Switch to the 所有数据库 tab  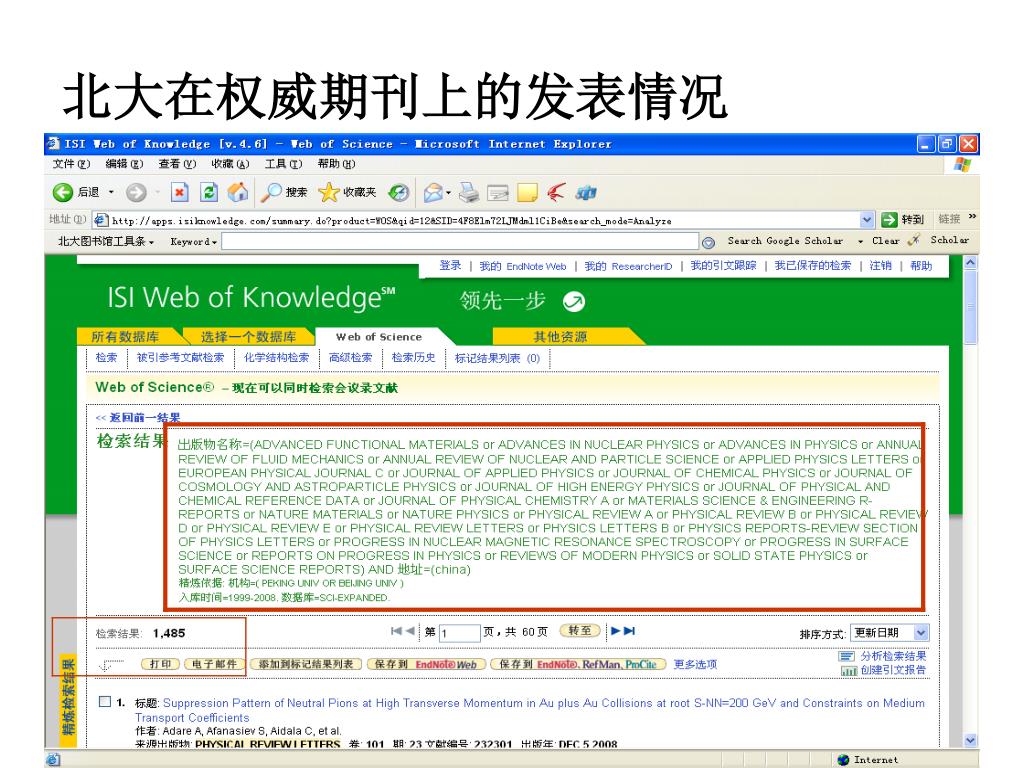[125, 336]
